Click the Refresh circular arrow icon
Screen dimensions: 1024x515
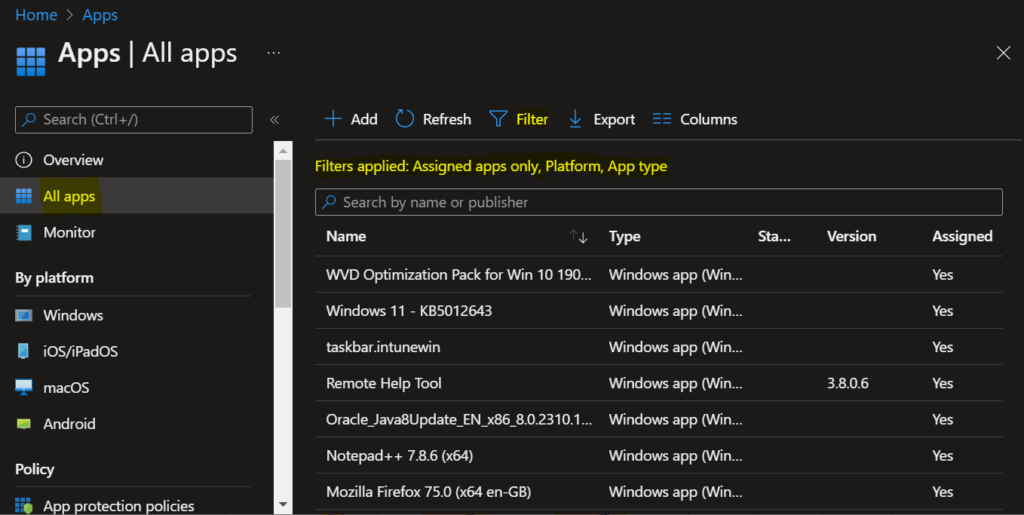[x=405, y=119]
